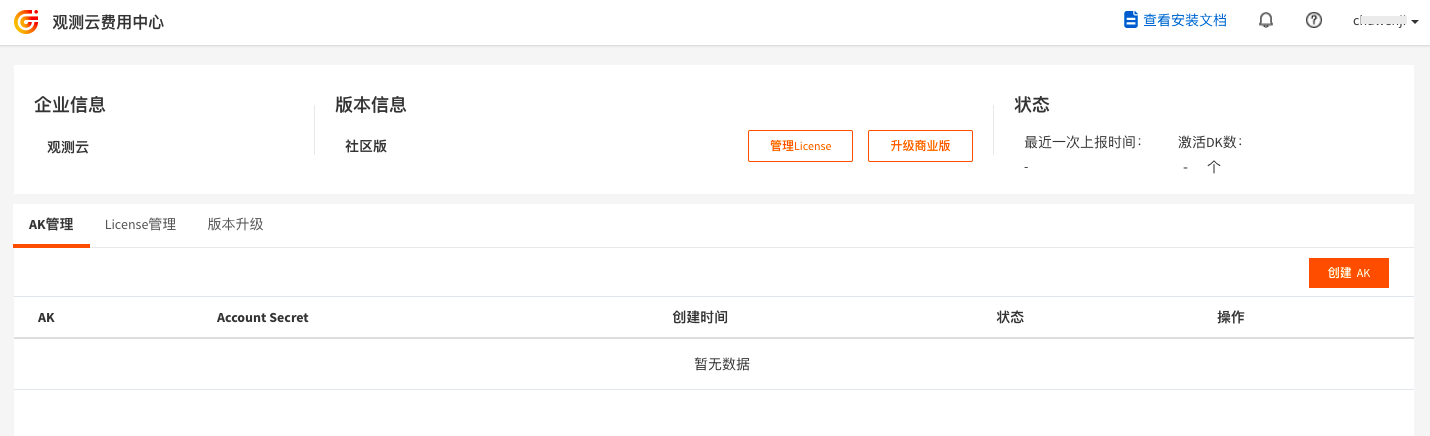Click the 创建时间 column header
Screen dimensions: 1430x436
point(700,318)
